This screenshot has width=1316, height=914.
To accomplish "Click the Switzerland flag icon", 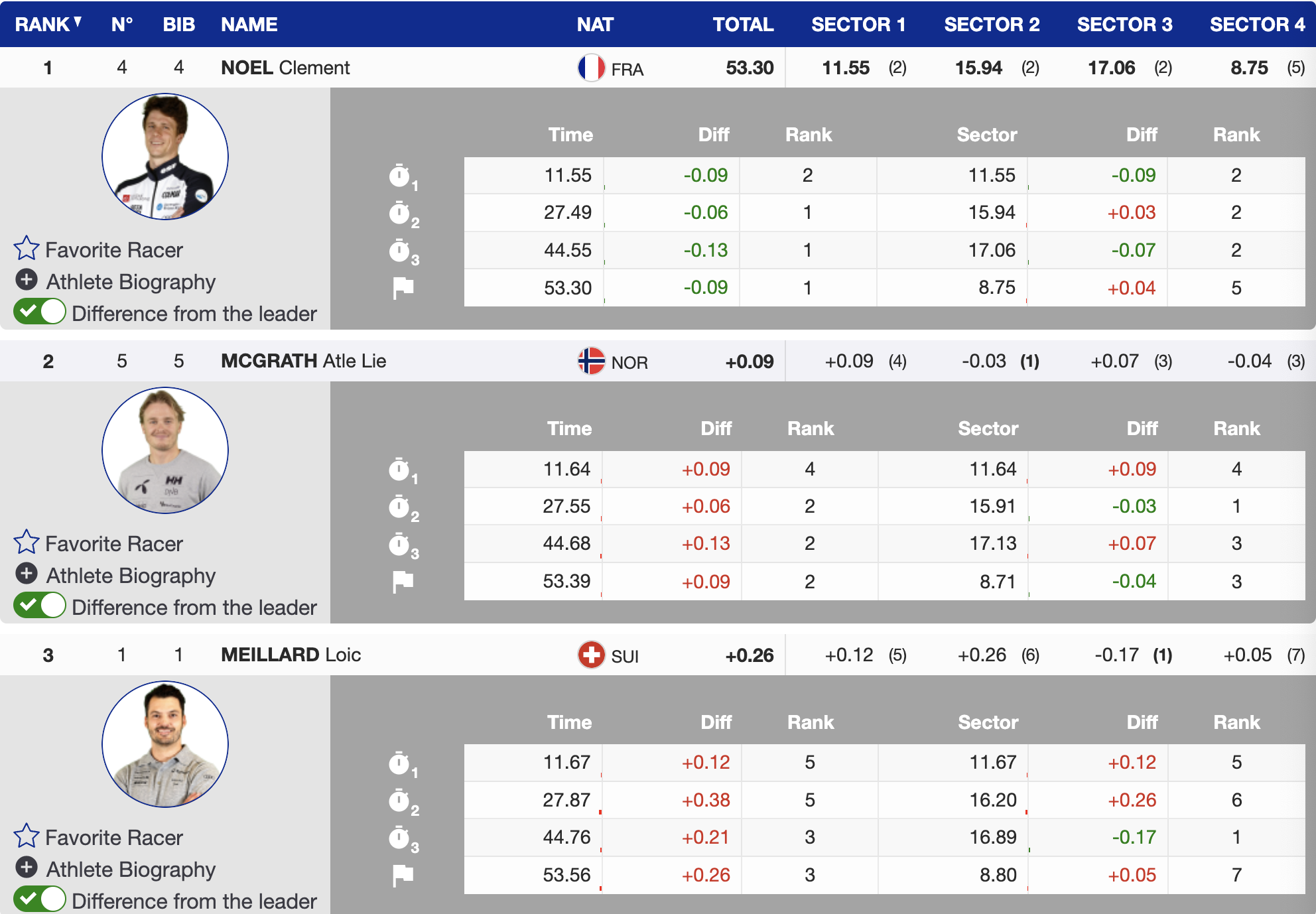I will (591, 655).
